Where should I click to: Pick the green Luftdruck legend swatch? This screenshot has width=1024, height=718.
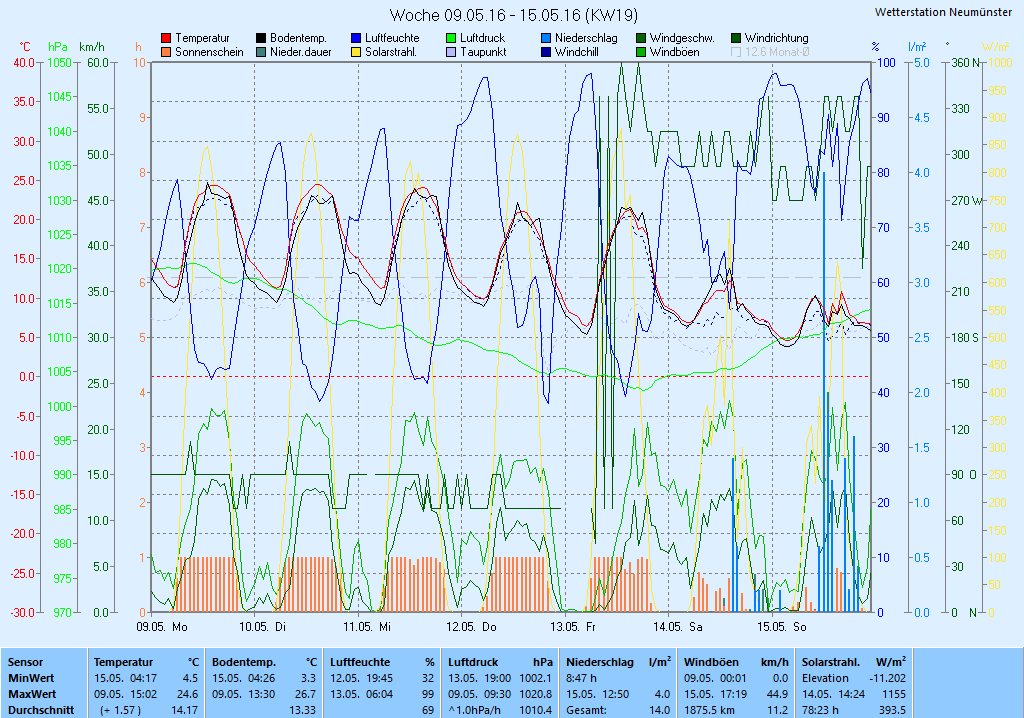click(x=451, y=39)
